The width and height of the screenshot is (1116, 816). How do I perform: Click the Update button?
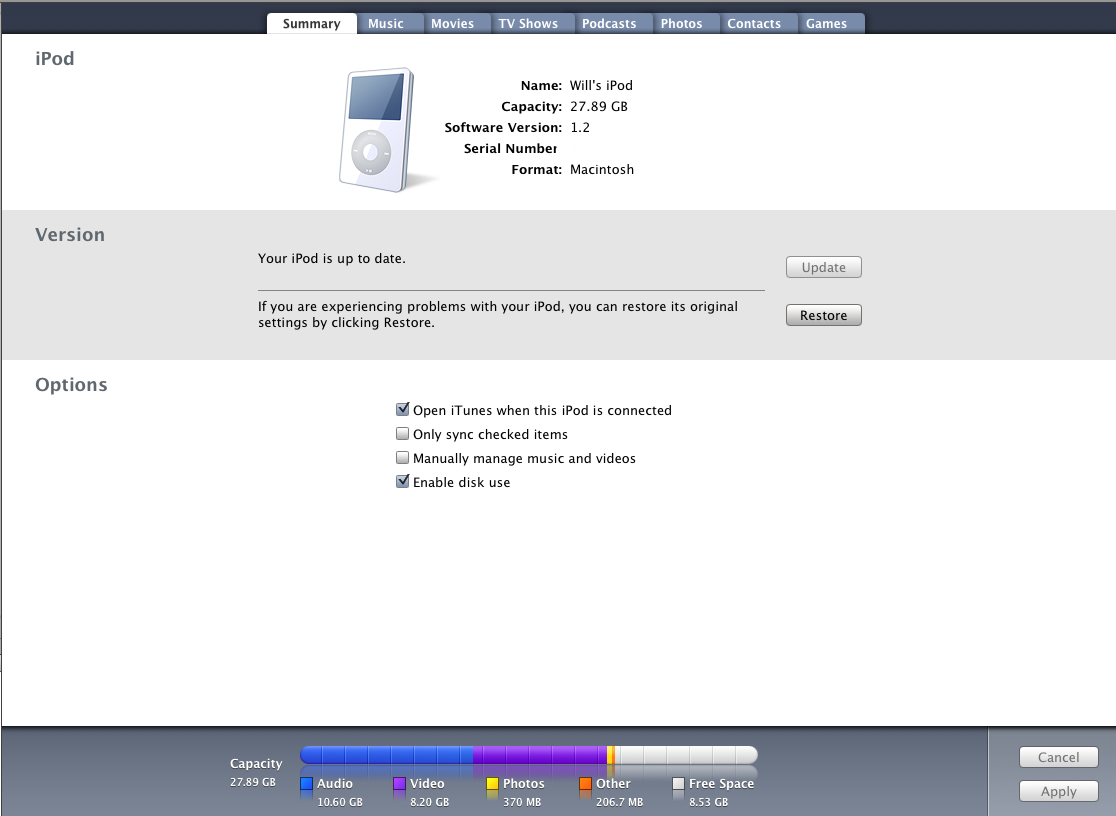[823, 267]
